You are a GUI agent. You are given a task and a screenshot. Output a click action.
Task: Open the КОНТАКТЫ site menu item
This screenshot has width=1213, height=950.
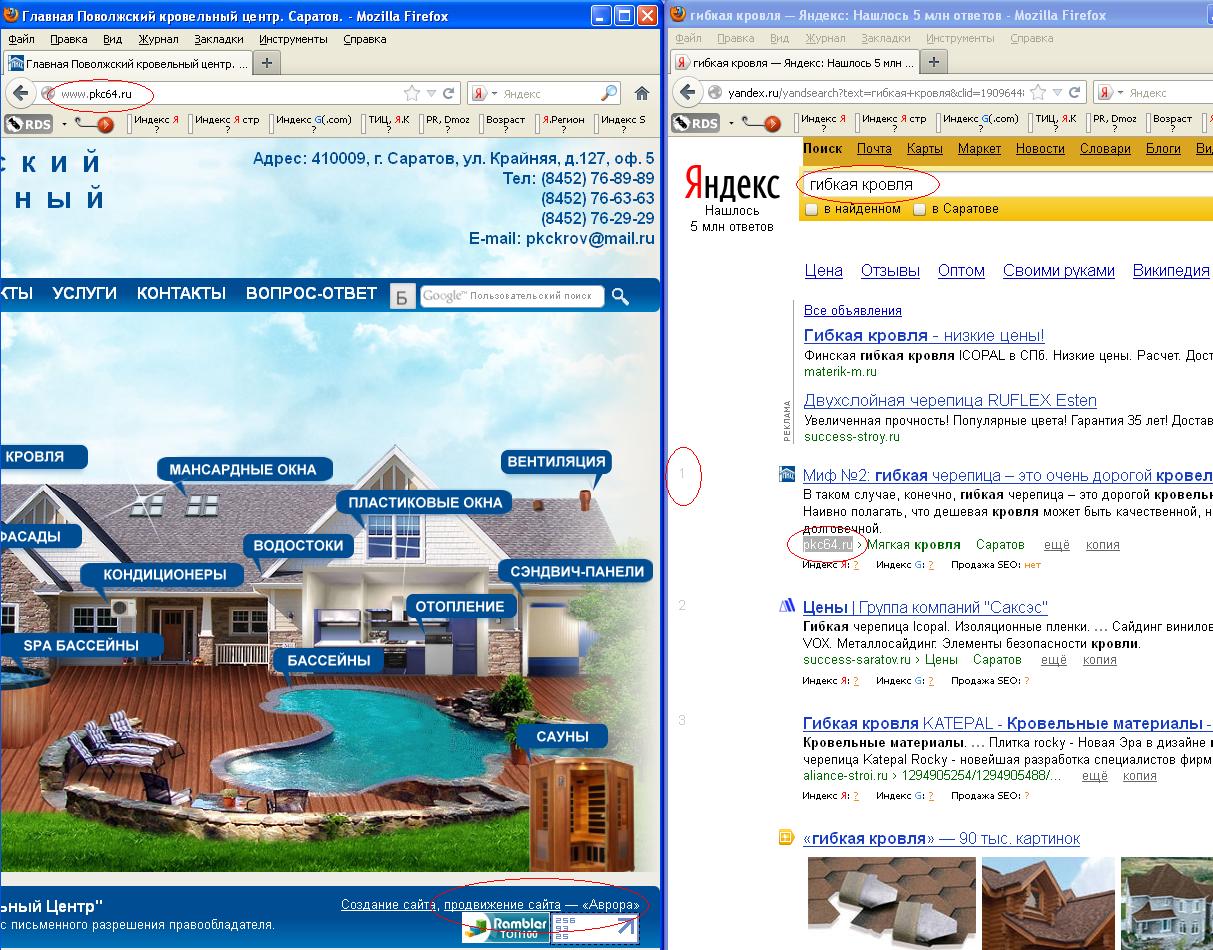point(181,293)
